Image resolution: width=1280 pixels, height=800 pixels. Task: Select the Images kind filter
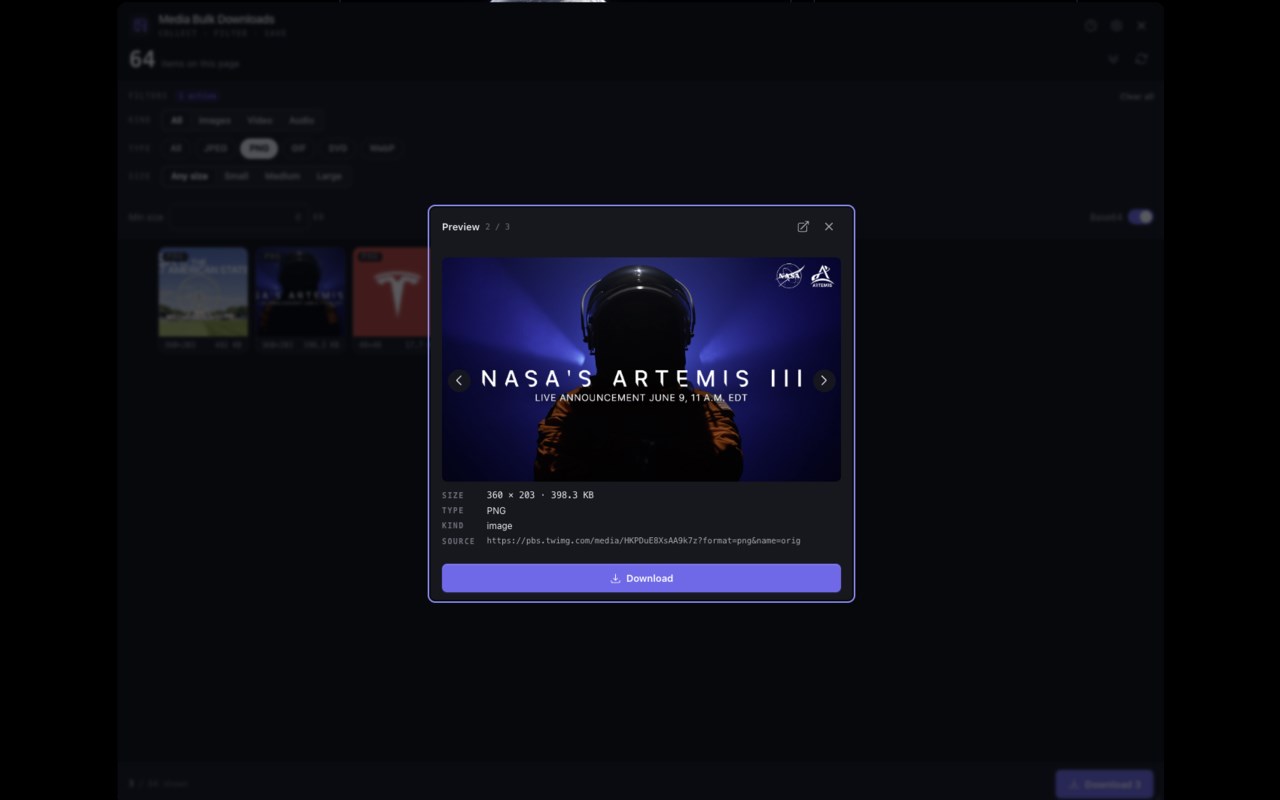point(215,120)
